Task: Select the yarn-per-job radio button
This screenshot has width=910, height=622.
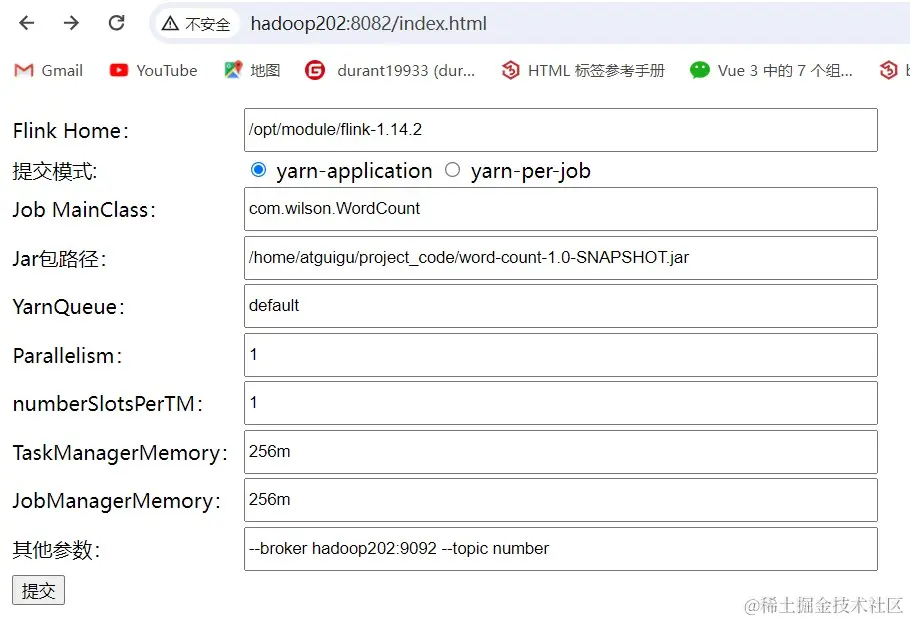Action: pyautogui.click(x=452, y=169)
